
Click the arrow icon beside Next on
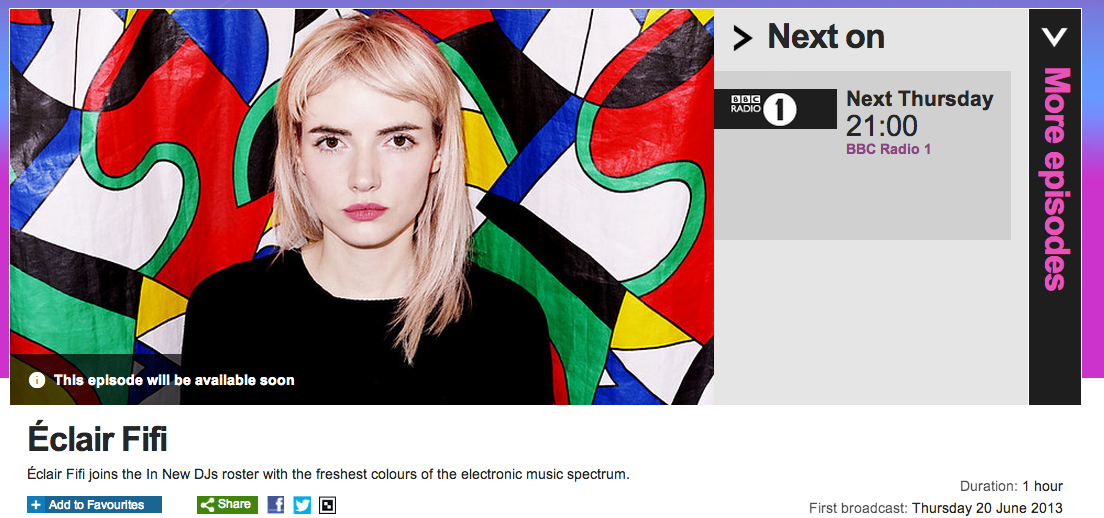coord(742,37)
